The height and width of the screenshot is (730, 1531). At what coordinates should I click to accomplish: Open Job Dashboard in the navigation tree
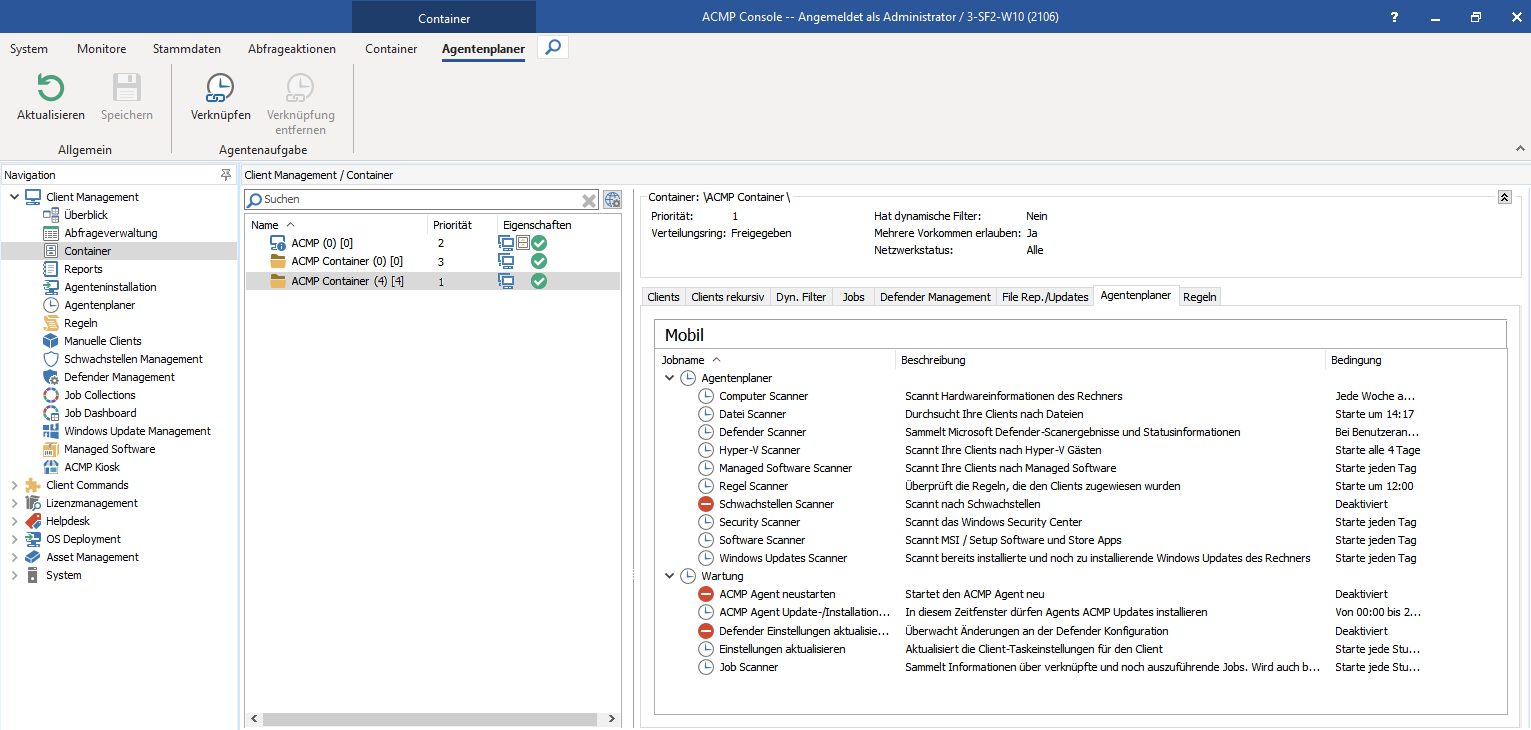click(x=100, y=413)
